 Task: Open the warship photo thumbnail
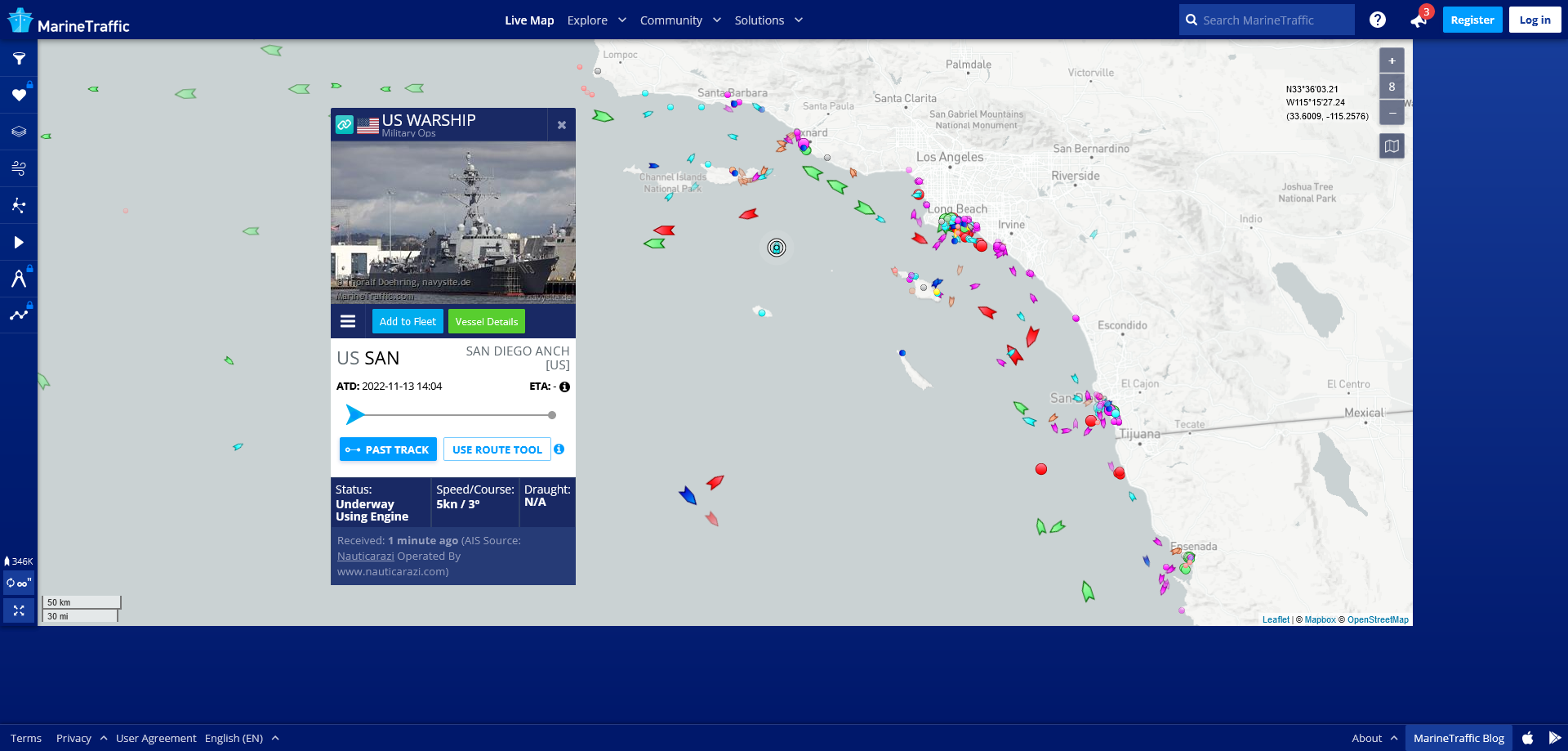pyautogui.click(x=453, y=223)
